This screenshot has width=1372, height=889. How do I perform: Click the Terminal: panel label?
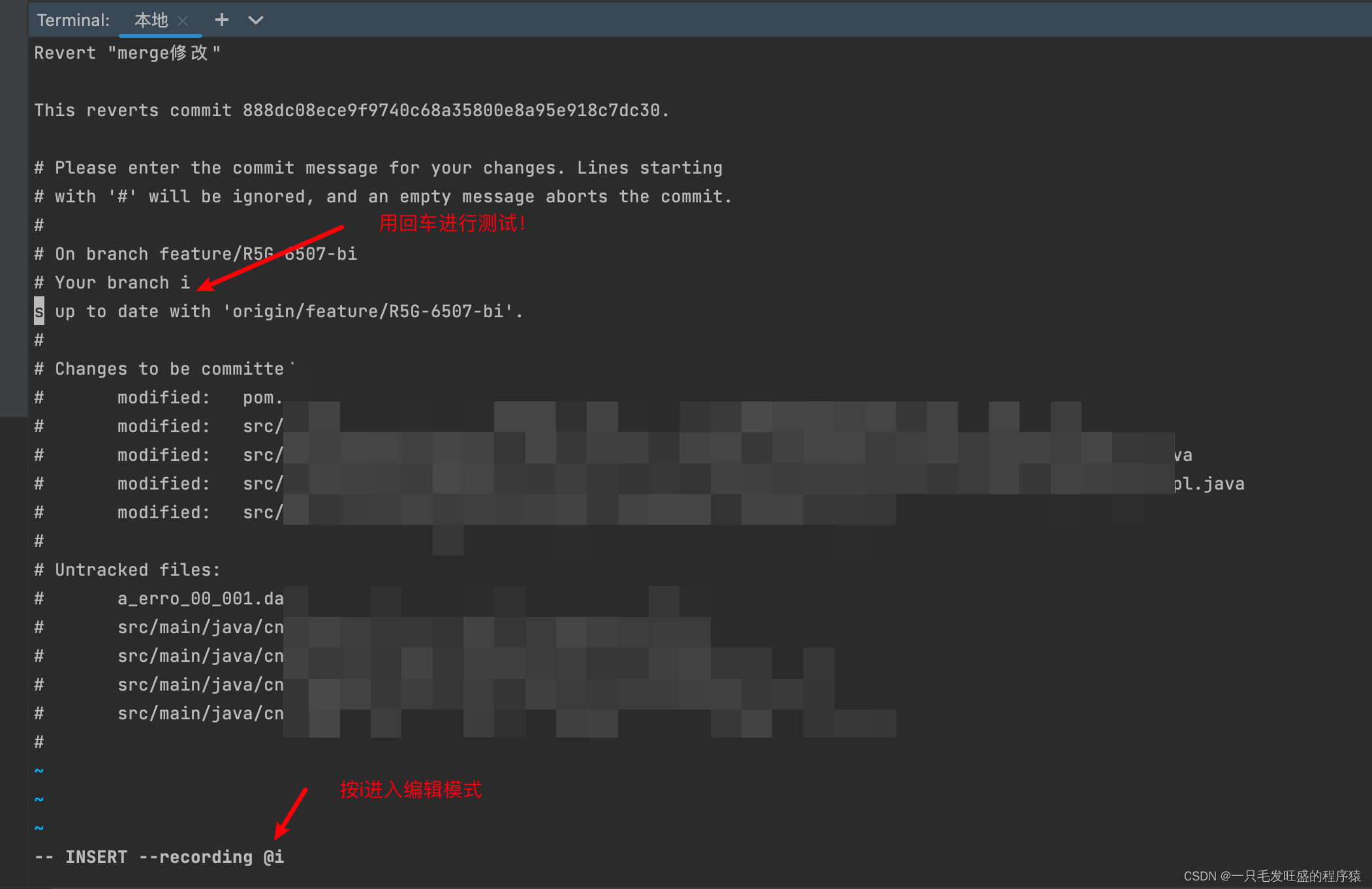pyautogui.click(x=73, y=20)
